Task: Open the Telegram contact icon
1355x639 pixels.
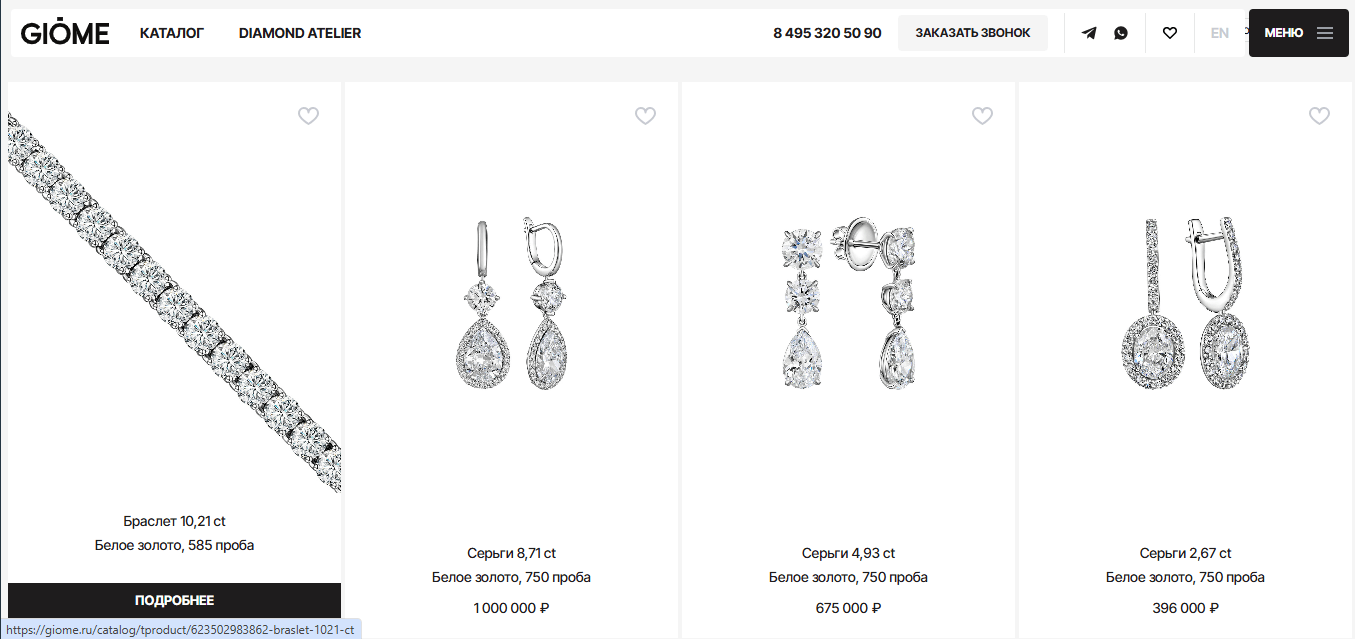Action: pos(1089,33)
